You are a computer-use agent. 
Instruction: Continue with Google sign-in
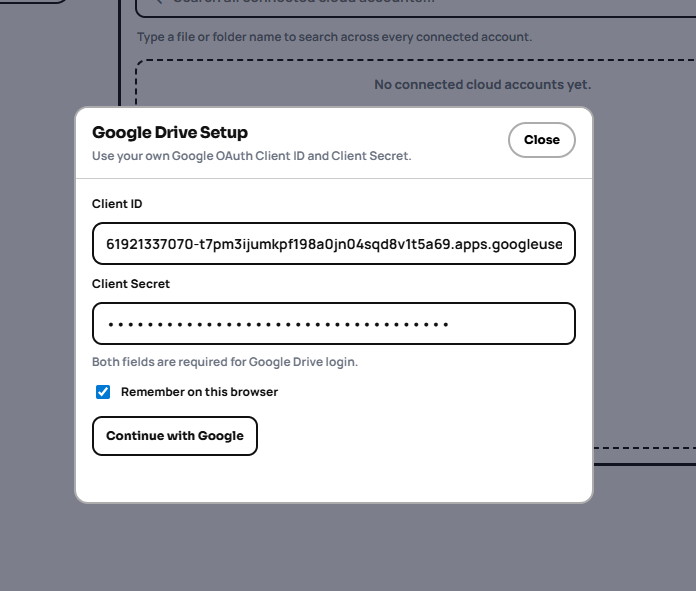pos(175,436)
